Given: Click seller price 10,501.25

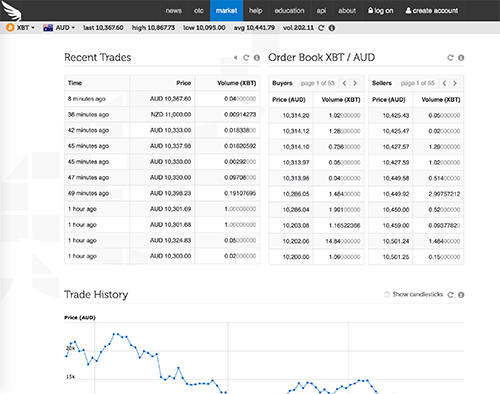Looking at the screenshot, I should click(396, 257).
